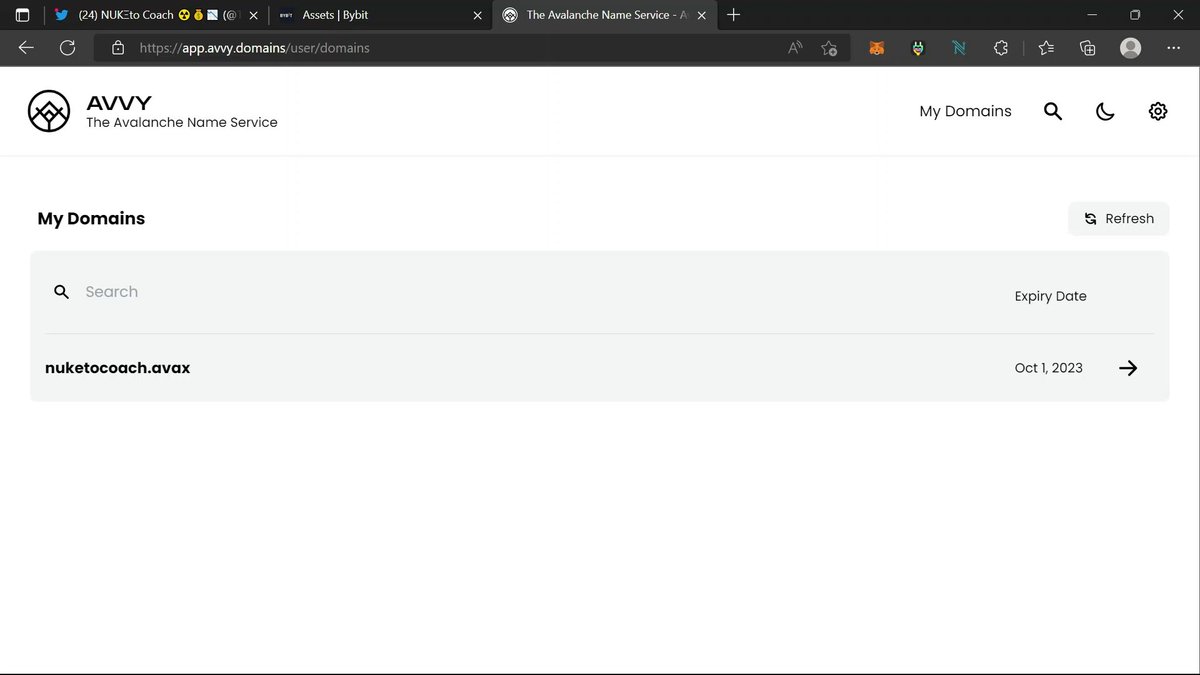Click the Refresh button
The image size is (1200, 675).
tap(1118, 218)
